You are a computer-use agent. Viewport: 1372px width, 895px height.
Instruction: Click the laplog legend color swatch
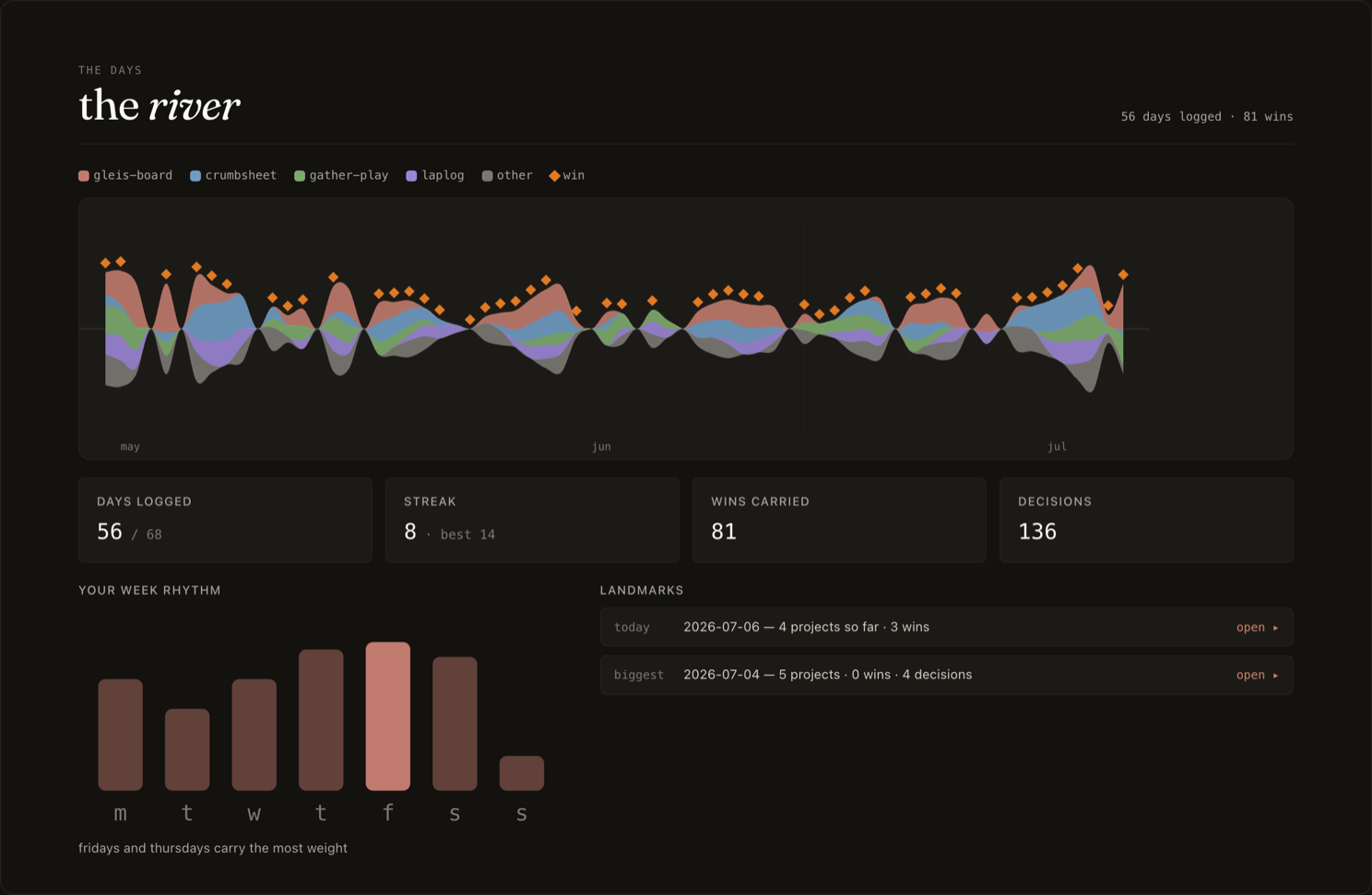411,176
